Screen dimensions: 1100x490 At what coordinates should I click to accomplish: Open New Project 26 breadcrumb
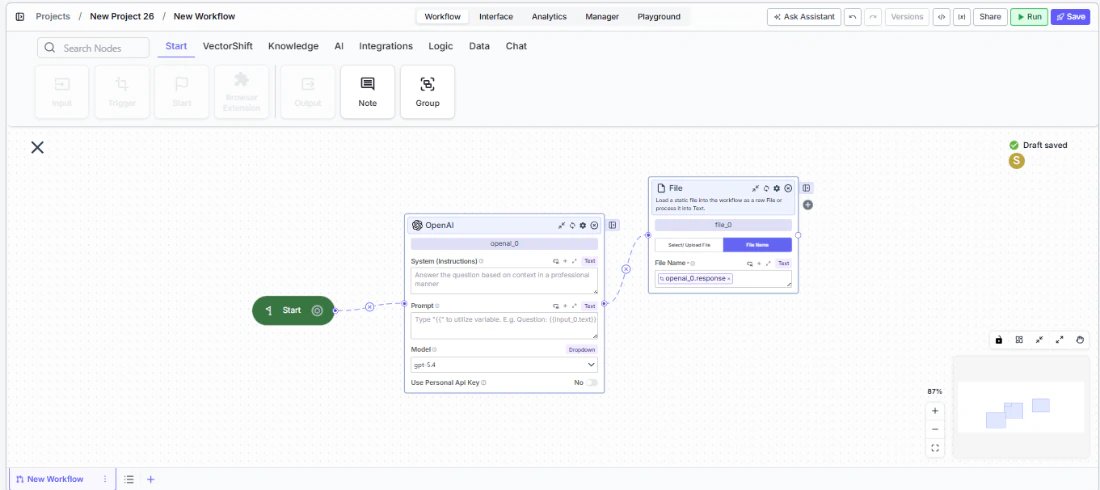coord(122,16)
